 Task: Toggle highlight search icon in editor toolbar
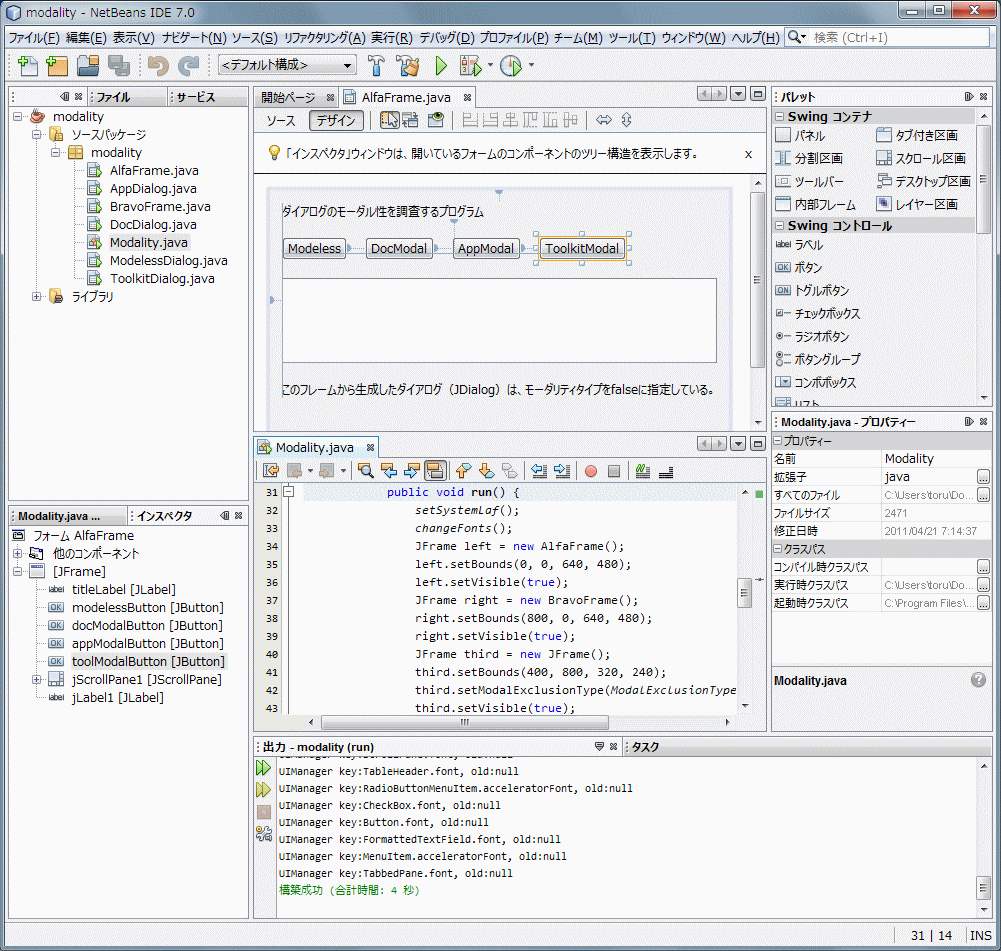pos(435,471)
